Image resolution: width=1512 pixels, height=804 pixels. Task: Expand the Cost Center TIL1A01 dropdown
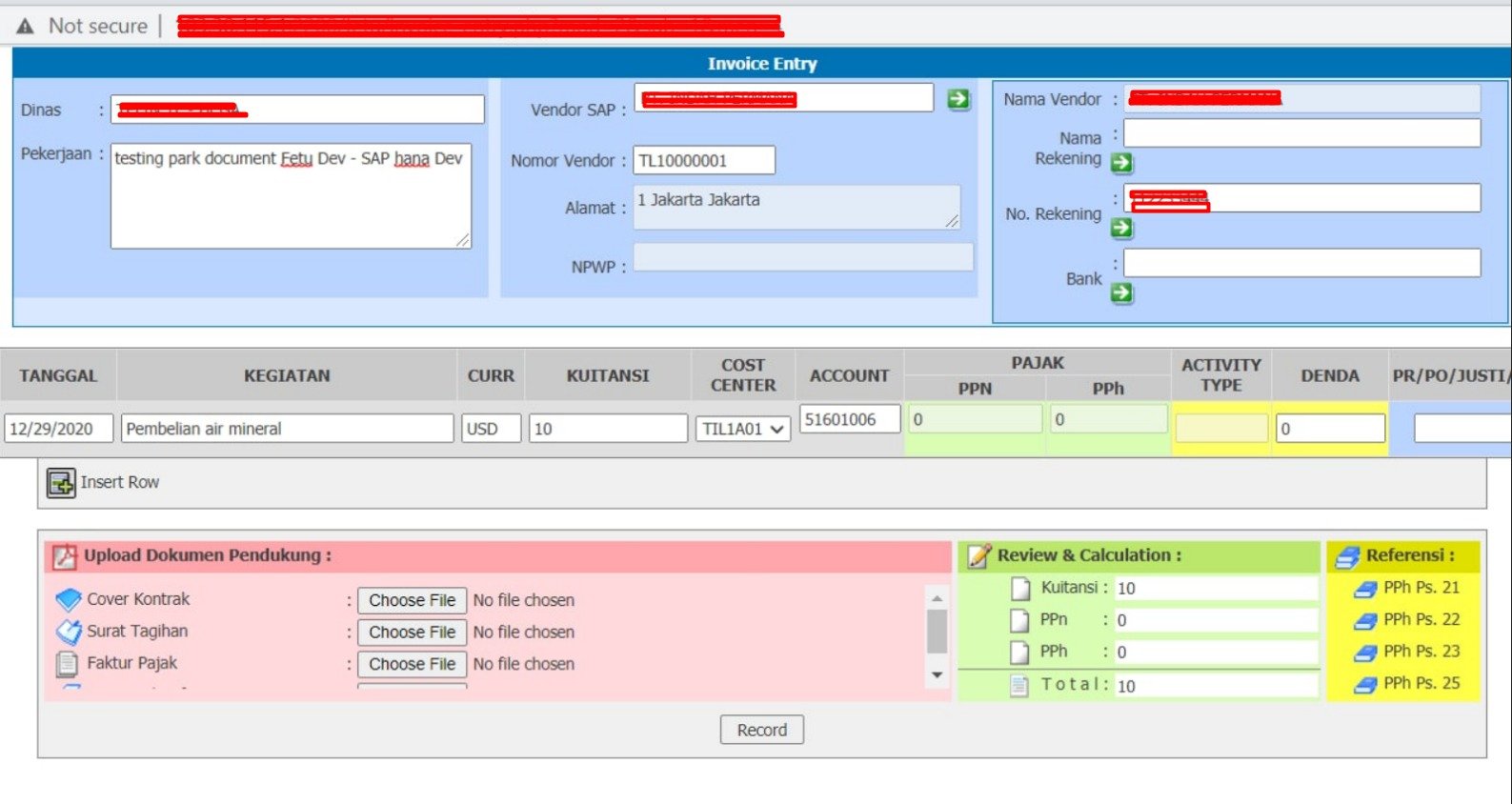click(742, 430)
